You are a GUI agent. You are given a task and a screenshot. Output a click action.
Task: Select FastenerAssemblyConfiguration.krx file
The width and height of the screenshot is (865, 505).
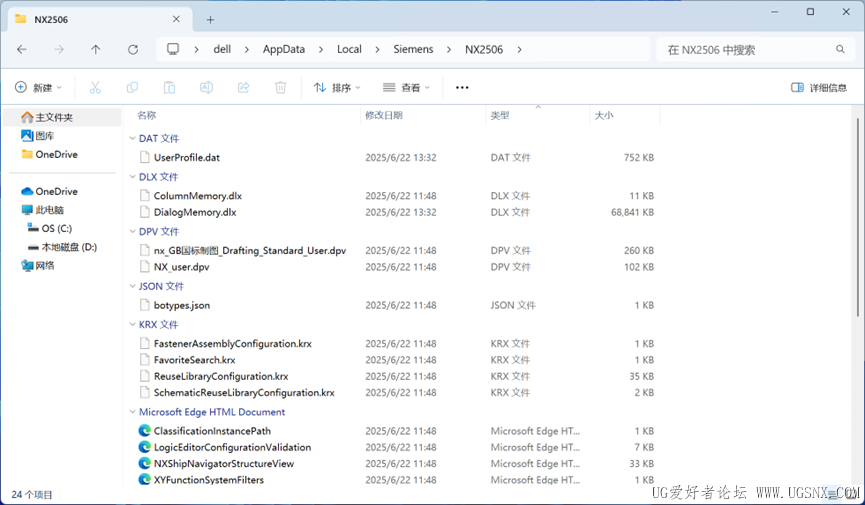coord(233,343)
